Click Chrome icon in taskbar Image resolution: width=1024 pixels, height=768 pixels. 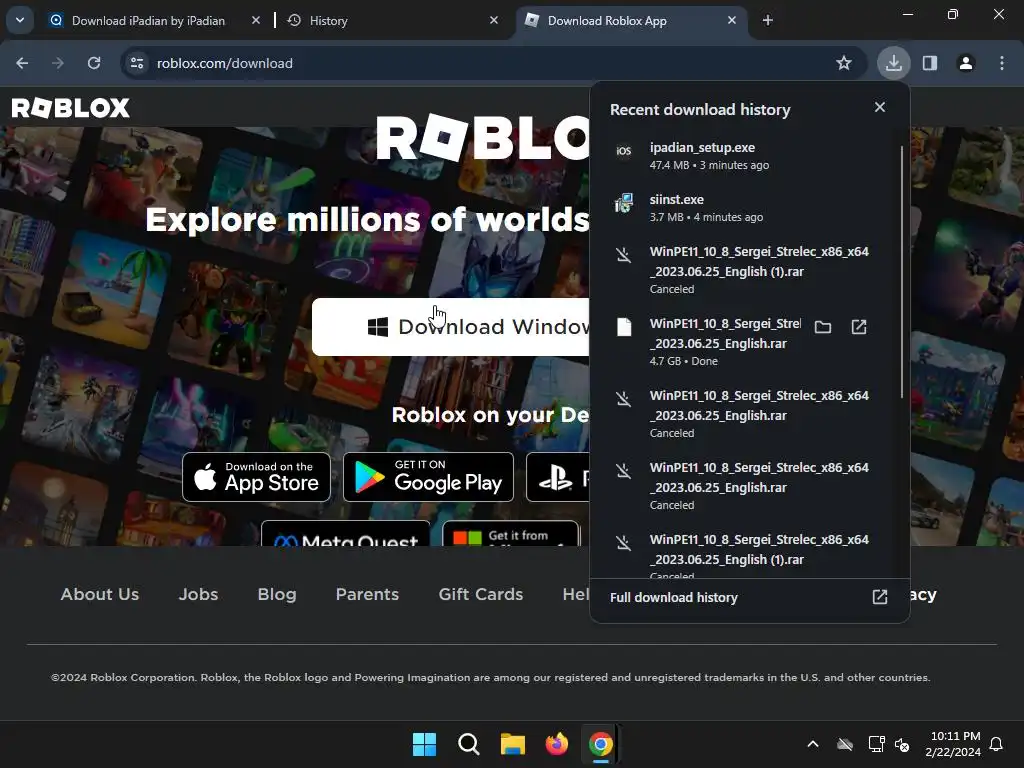tap(600, 744)
